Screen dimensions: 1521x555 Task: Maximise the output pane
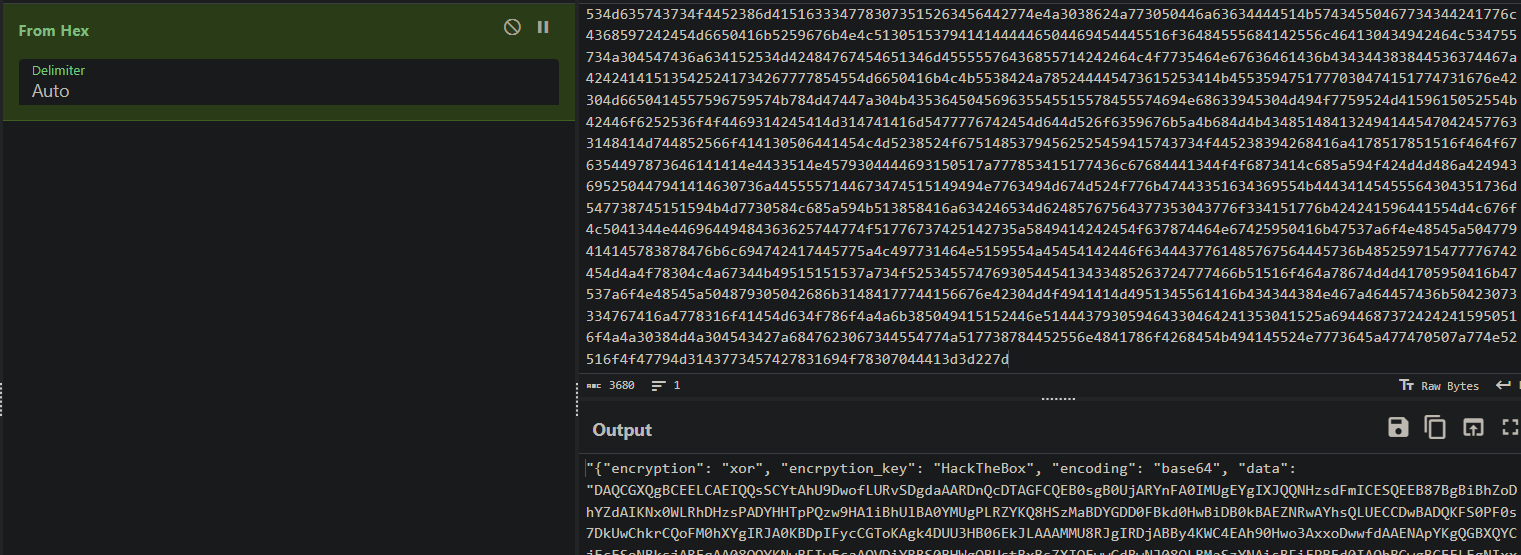coord(1509,428)
